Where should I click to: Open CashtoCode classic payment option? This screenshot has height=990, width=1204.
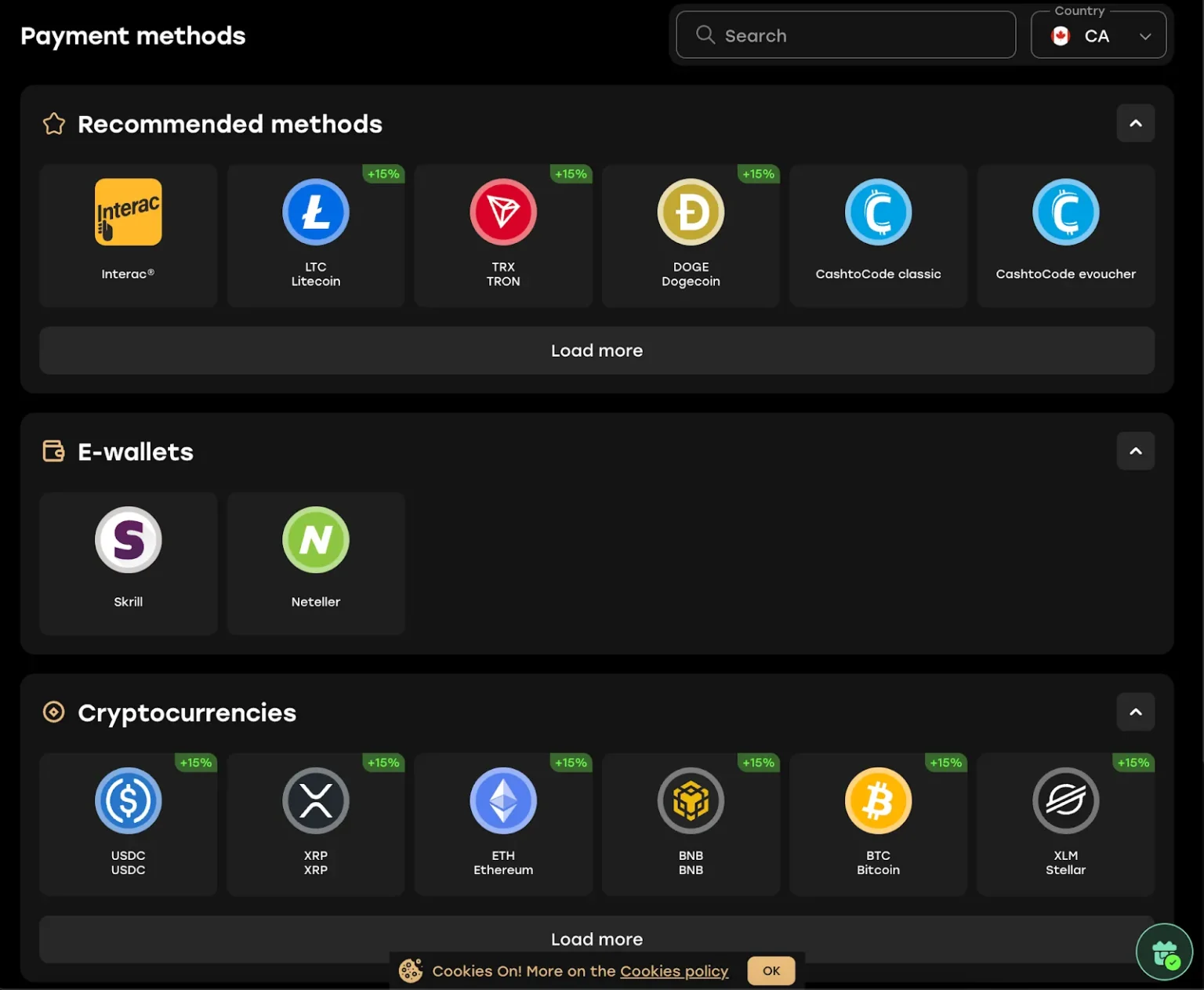tap(878, 212)
